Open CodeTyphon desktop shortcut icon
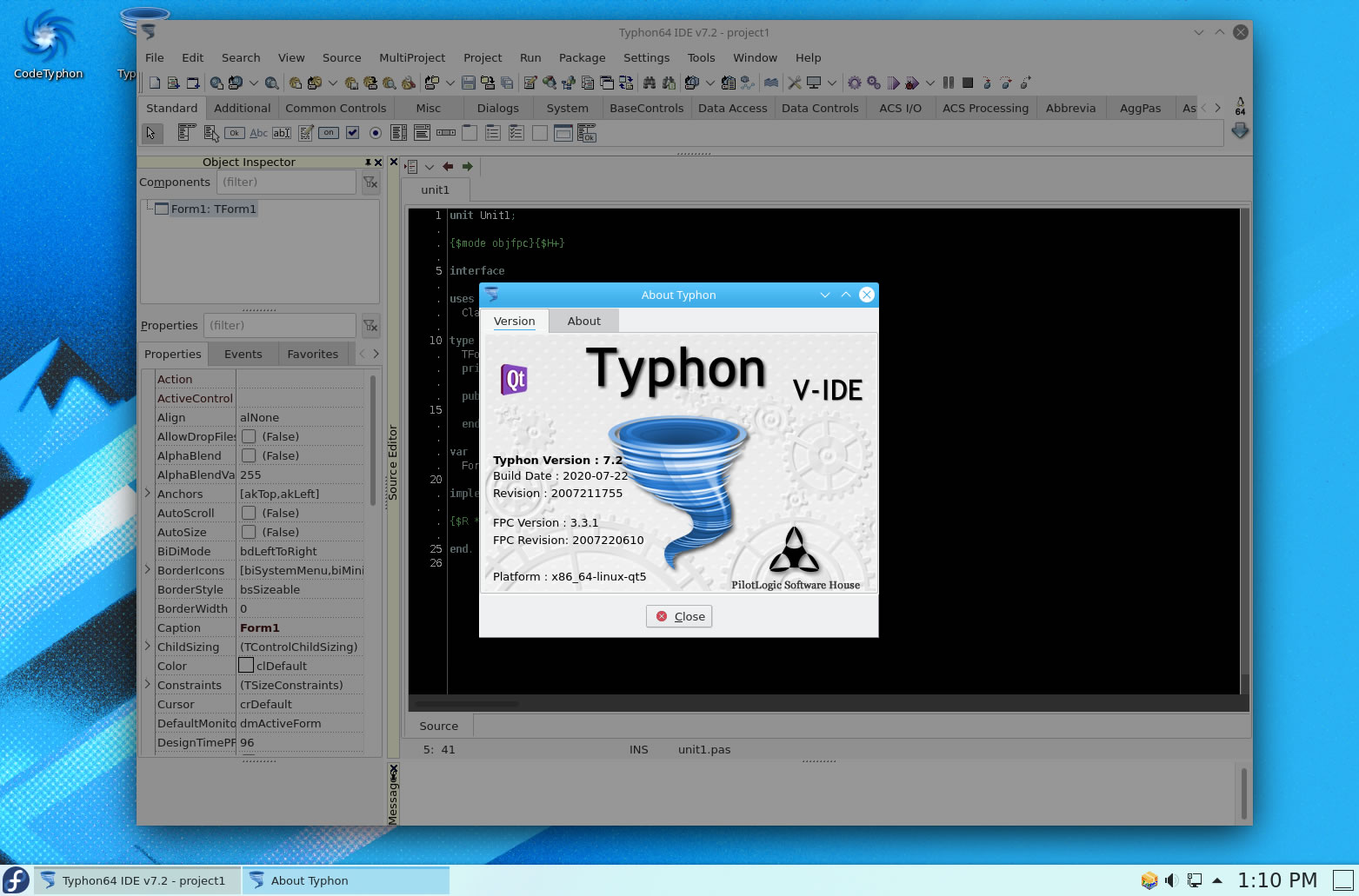1359x896 pixels. tap(48, 43)
